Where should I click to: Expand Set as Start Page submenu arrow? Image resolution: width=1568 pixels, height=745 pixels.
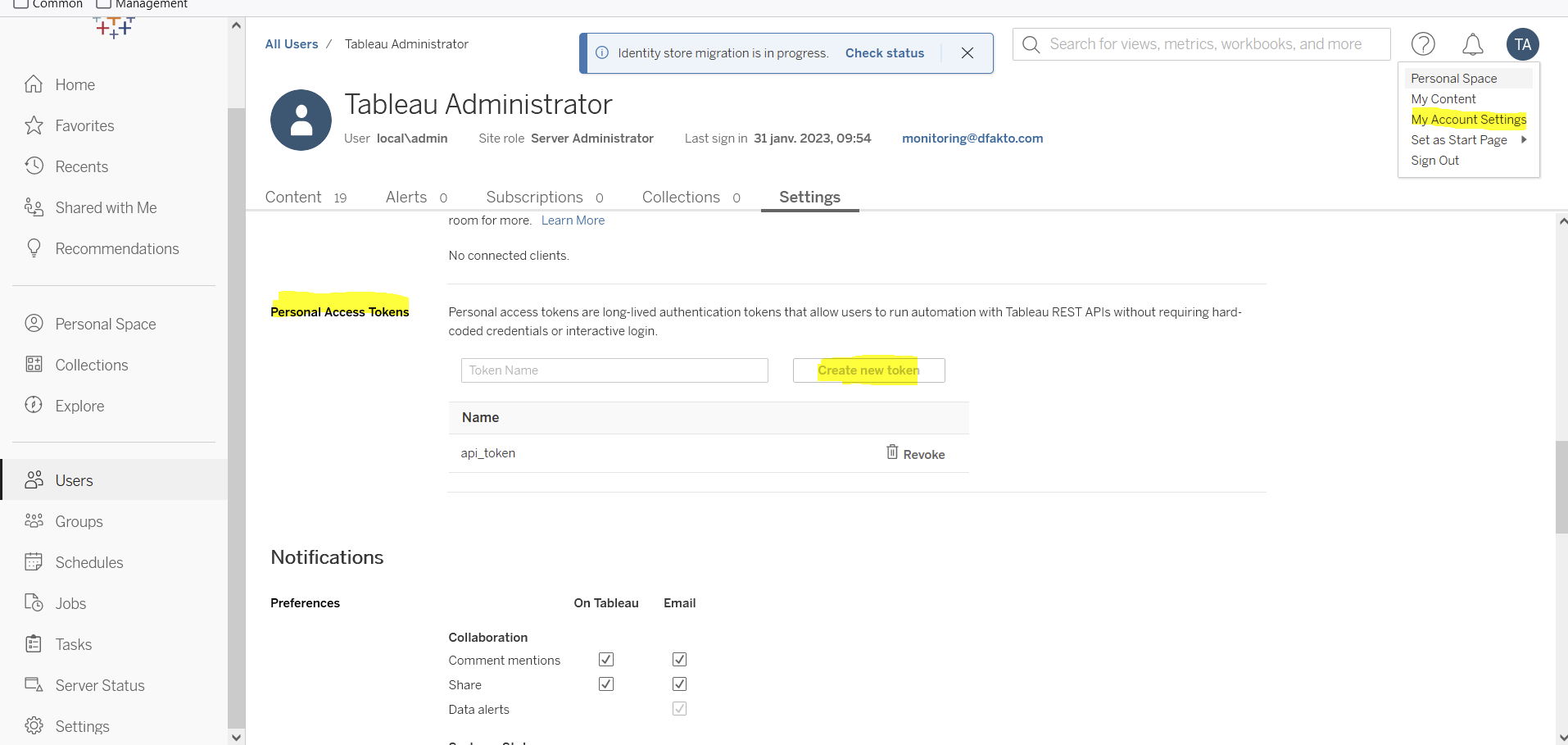point(1523,140)
